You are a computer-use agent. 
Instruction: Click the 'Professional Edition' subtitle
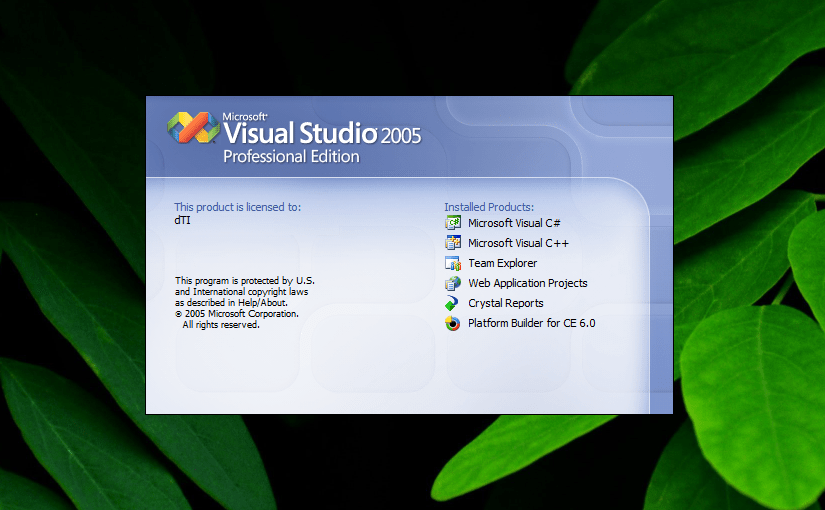(x=291, y=156)
